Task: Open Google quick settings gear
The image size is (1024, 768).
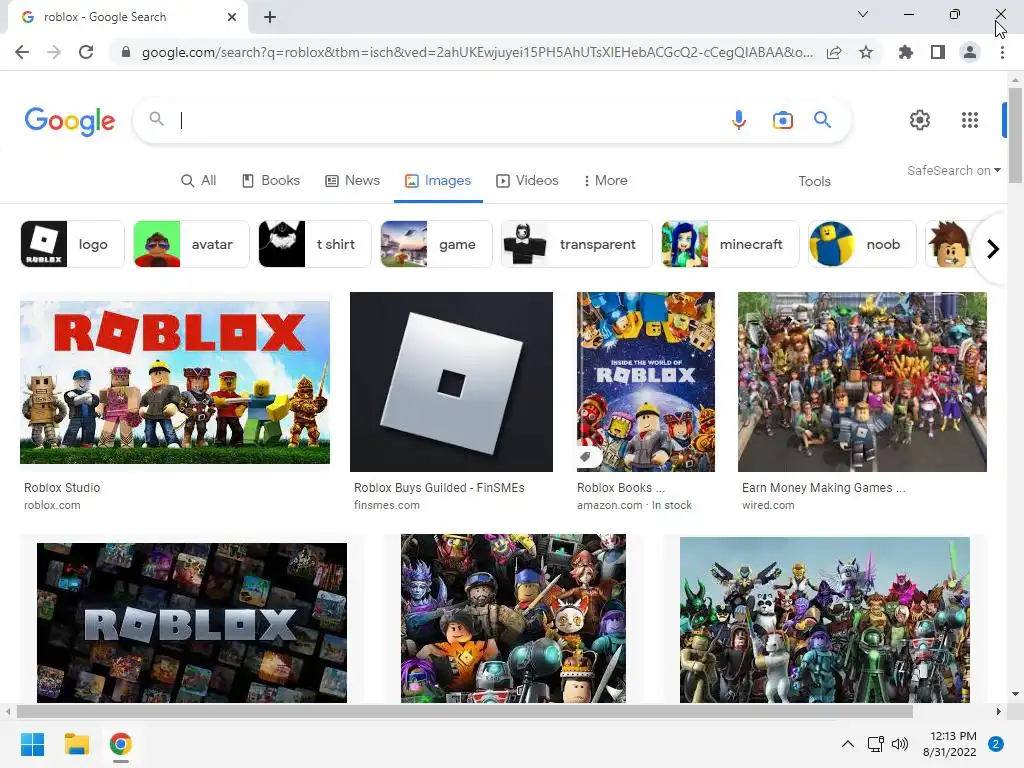Action: 920,120
